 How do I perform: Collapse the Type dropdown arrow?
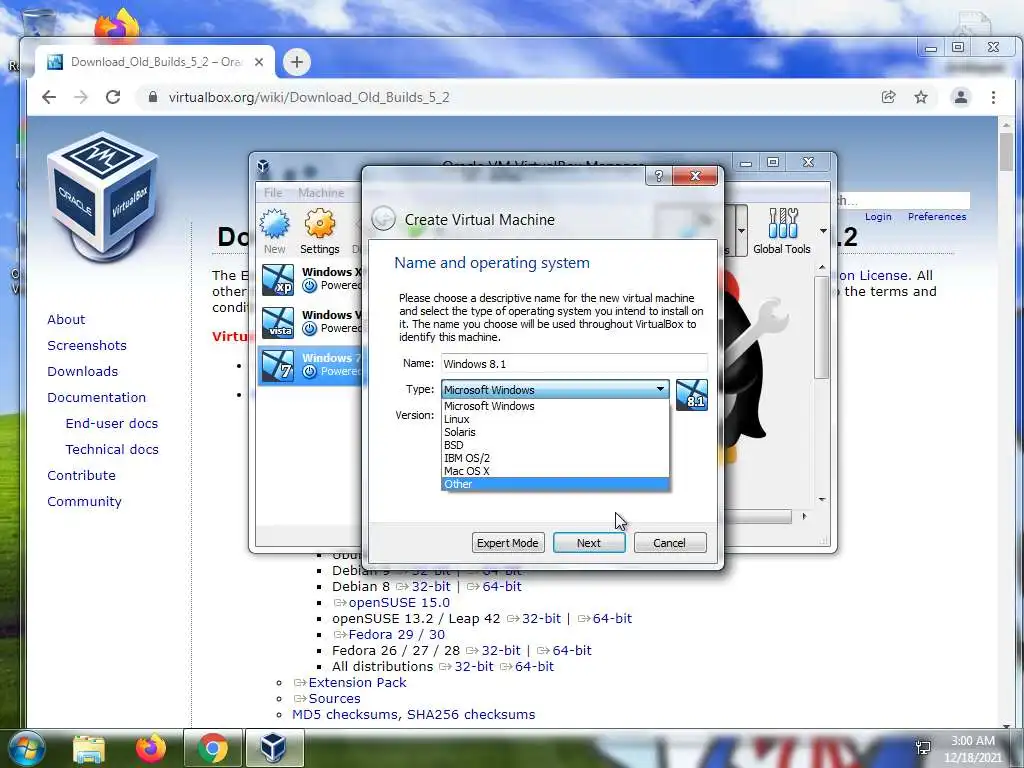[660, 389]
